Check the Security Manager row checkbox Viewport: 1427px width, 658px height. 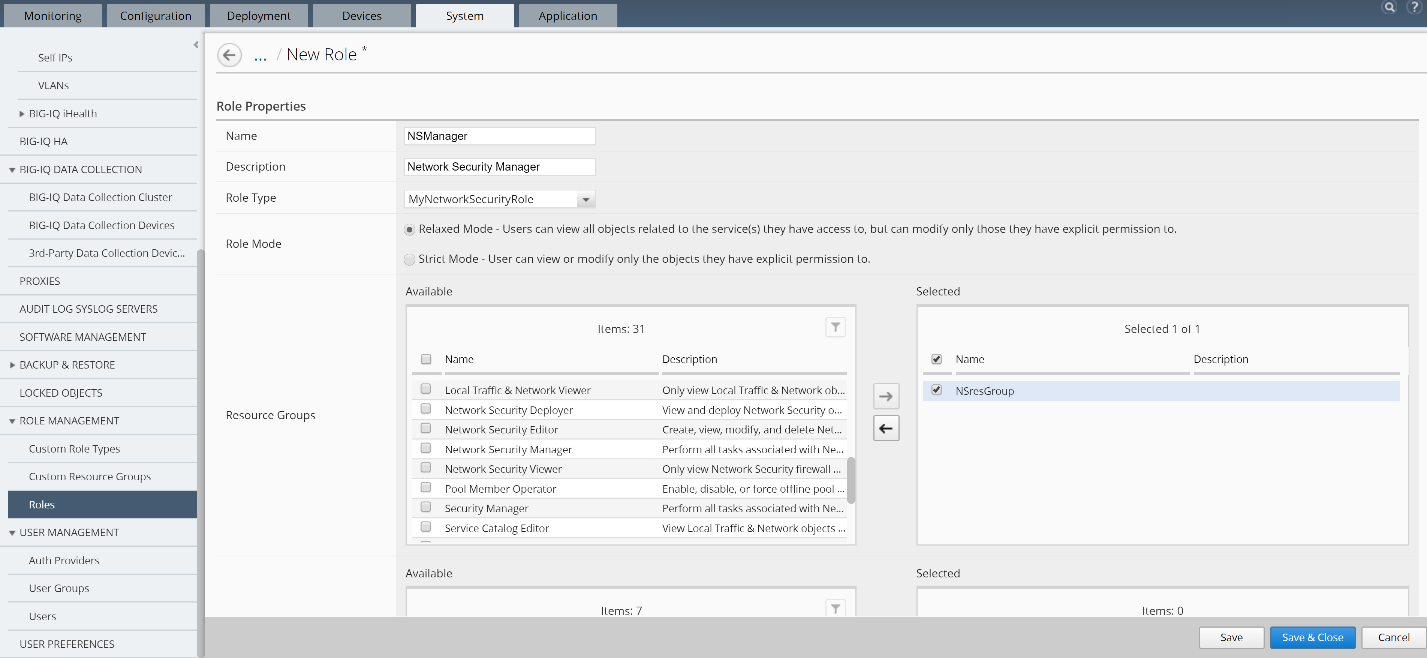(x=426, y=507)
